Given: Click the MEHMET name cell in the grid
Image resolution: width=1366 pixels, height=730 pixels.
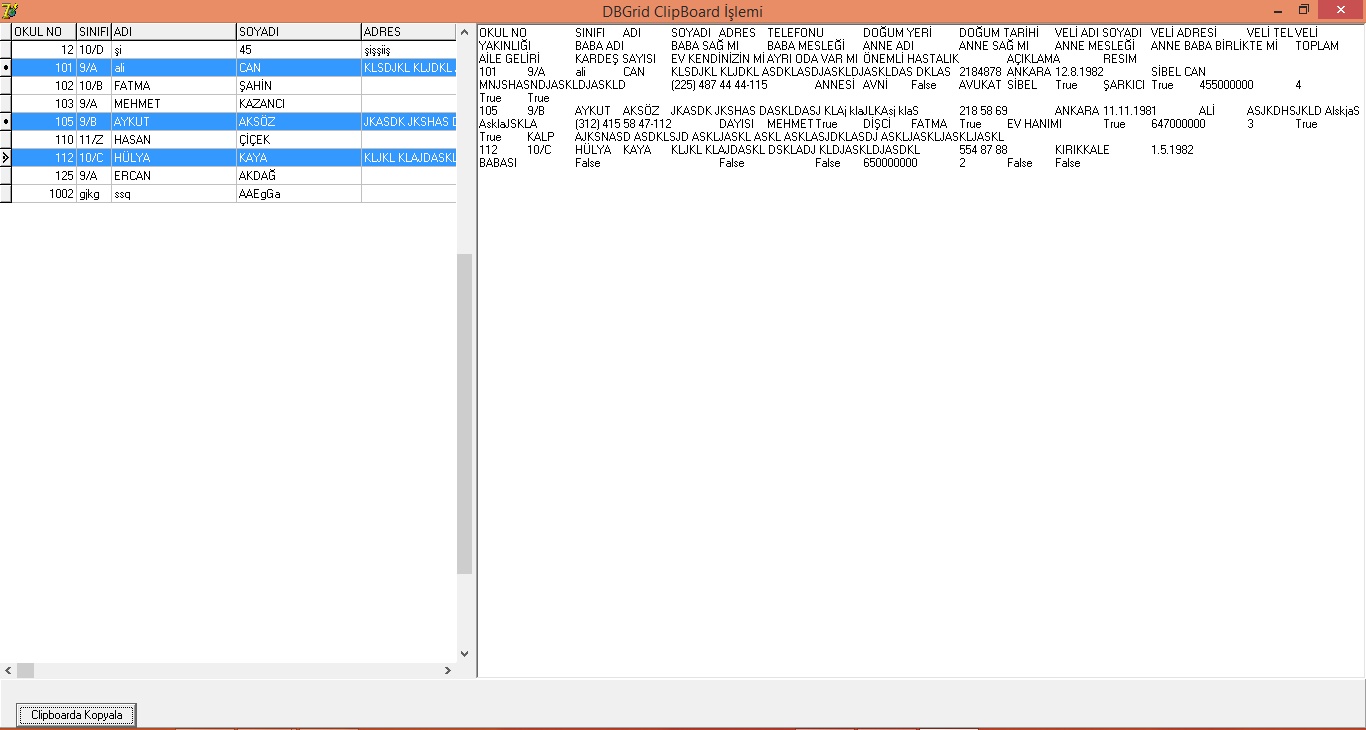Looking at the screenshot, I should pyautogui.click(x=174, y=104).
